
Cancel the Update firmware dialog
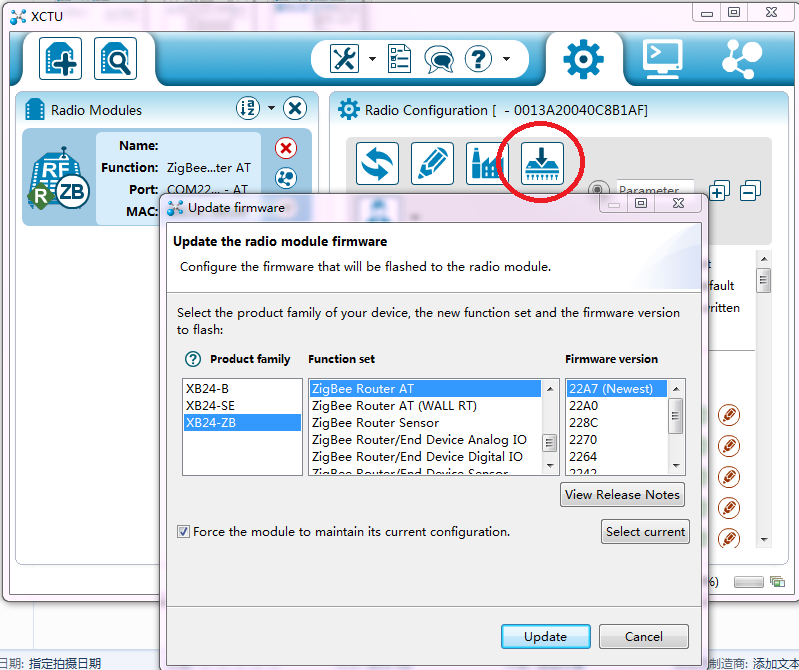644,636
